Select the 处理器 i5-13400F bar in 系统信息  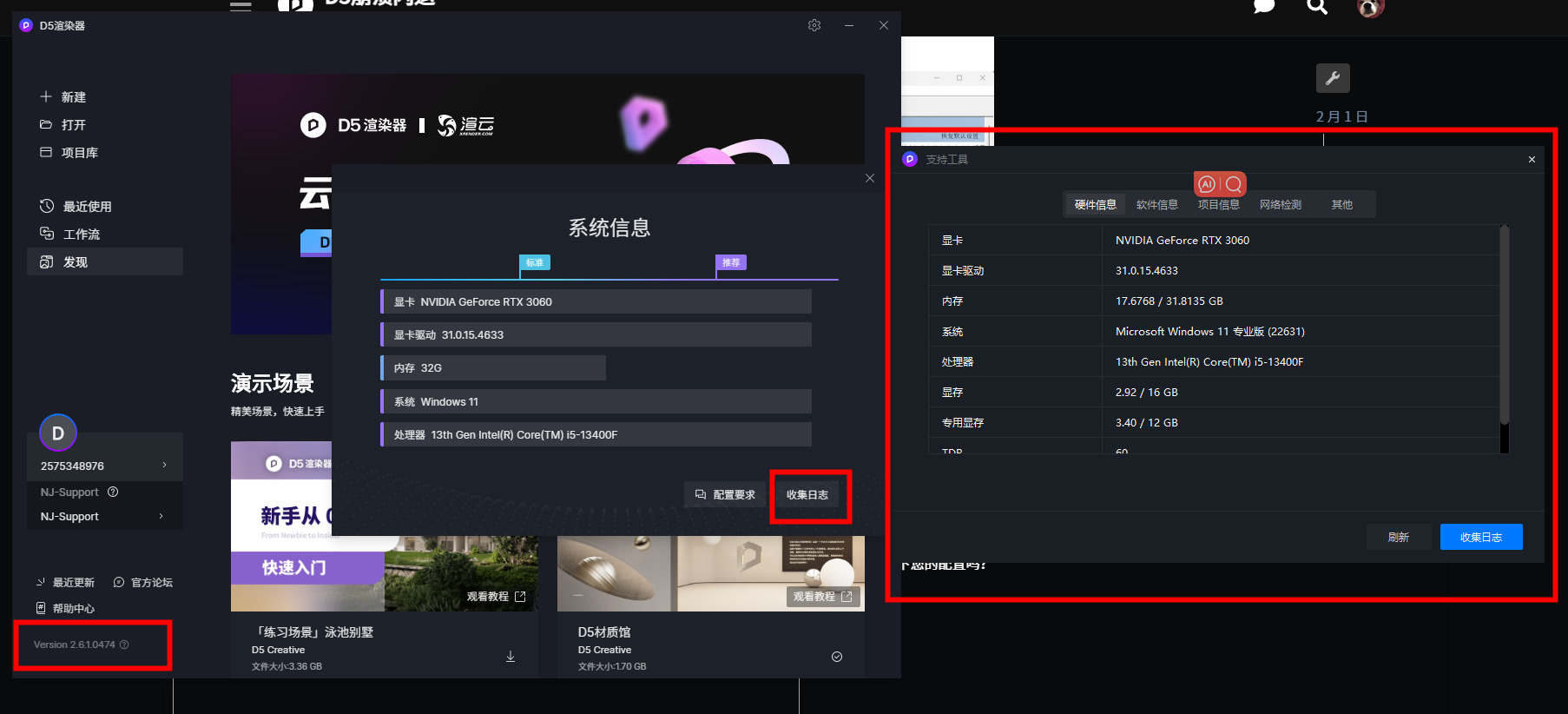click(596, 434)
